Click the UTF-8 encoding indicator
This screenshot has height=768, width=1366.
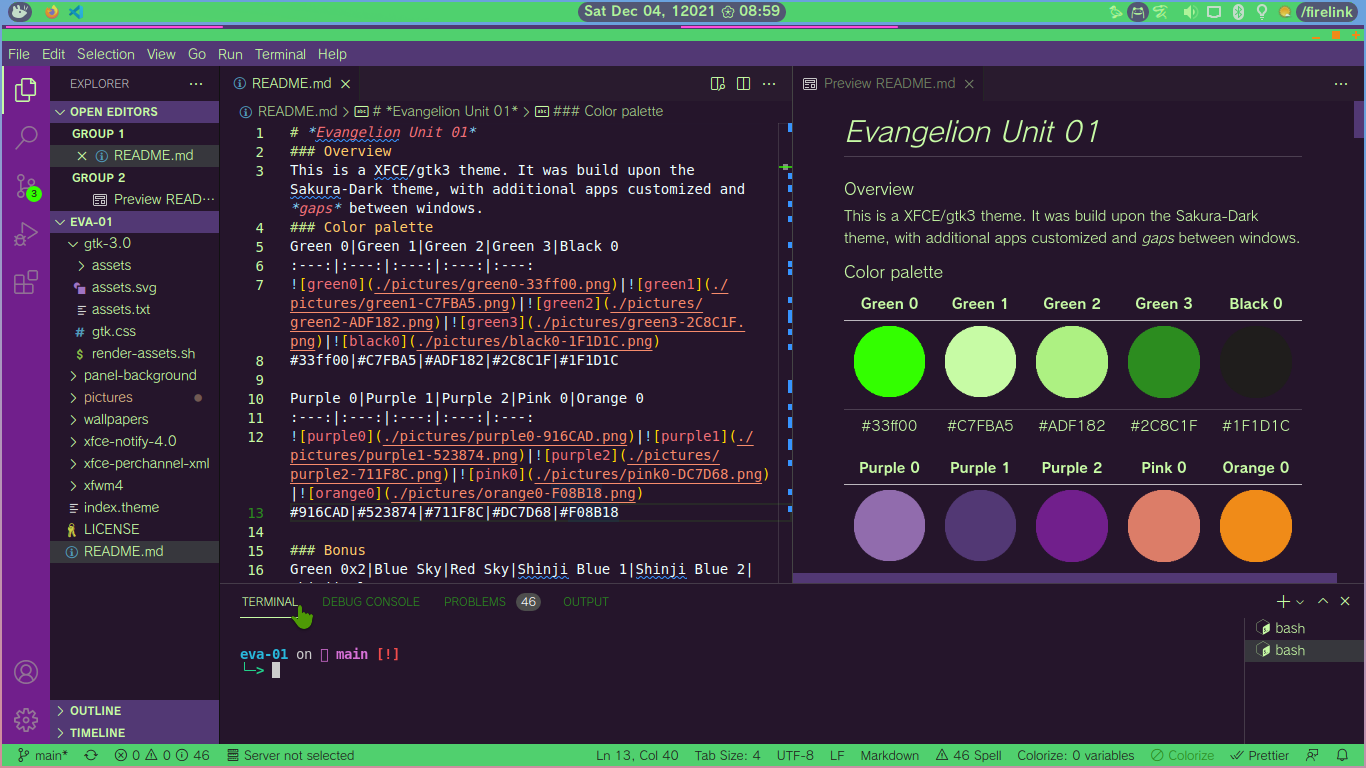795,756
